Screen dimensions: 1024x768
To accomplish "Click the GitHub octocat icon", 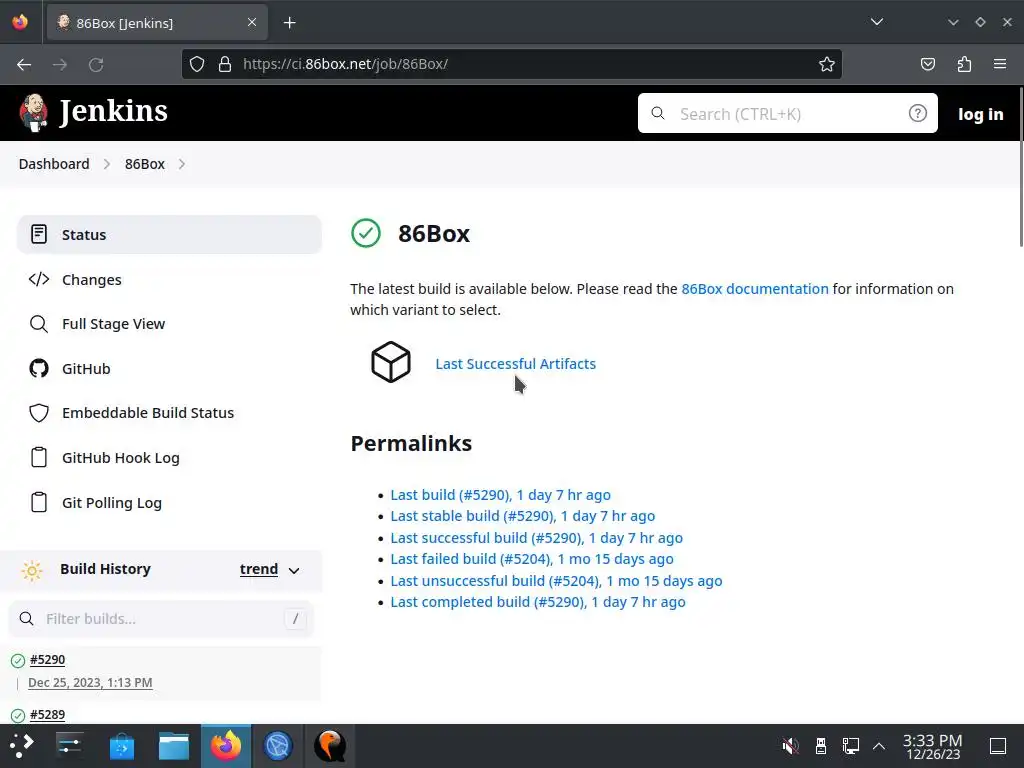I will coord(39,368).
